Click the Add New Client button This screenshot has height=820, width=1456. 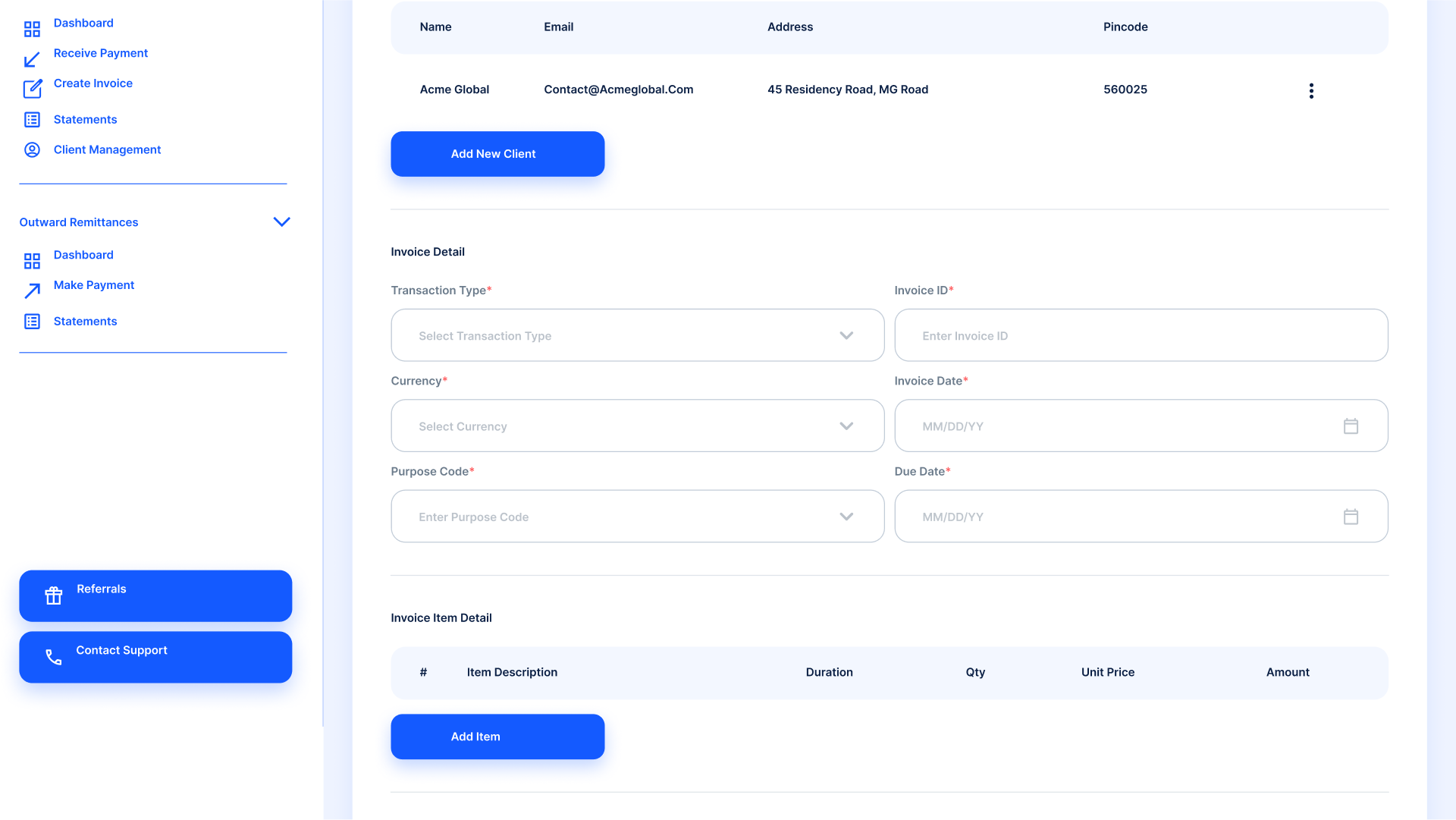point(497,154)
